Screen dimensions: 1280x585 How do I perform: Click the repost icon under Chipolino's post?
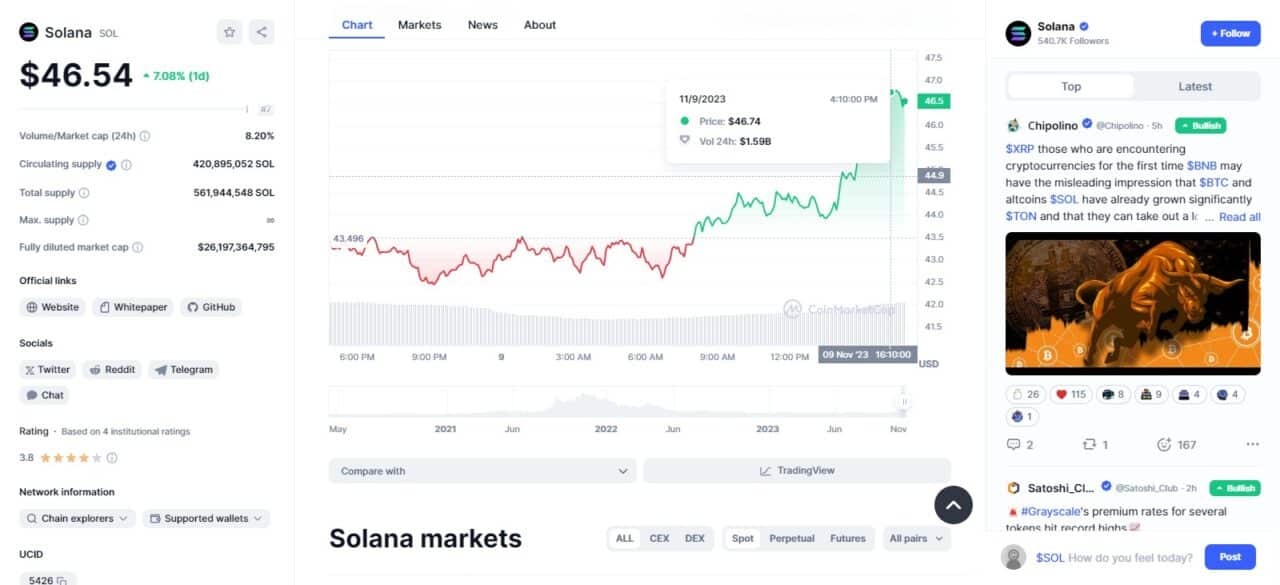pos(1090,444)
